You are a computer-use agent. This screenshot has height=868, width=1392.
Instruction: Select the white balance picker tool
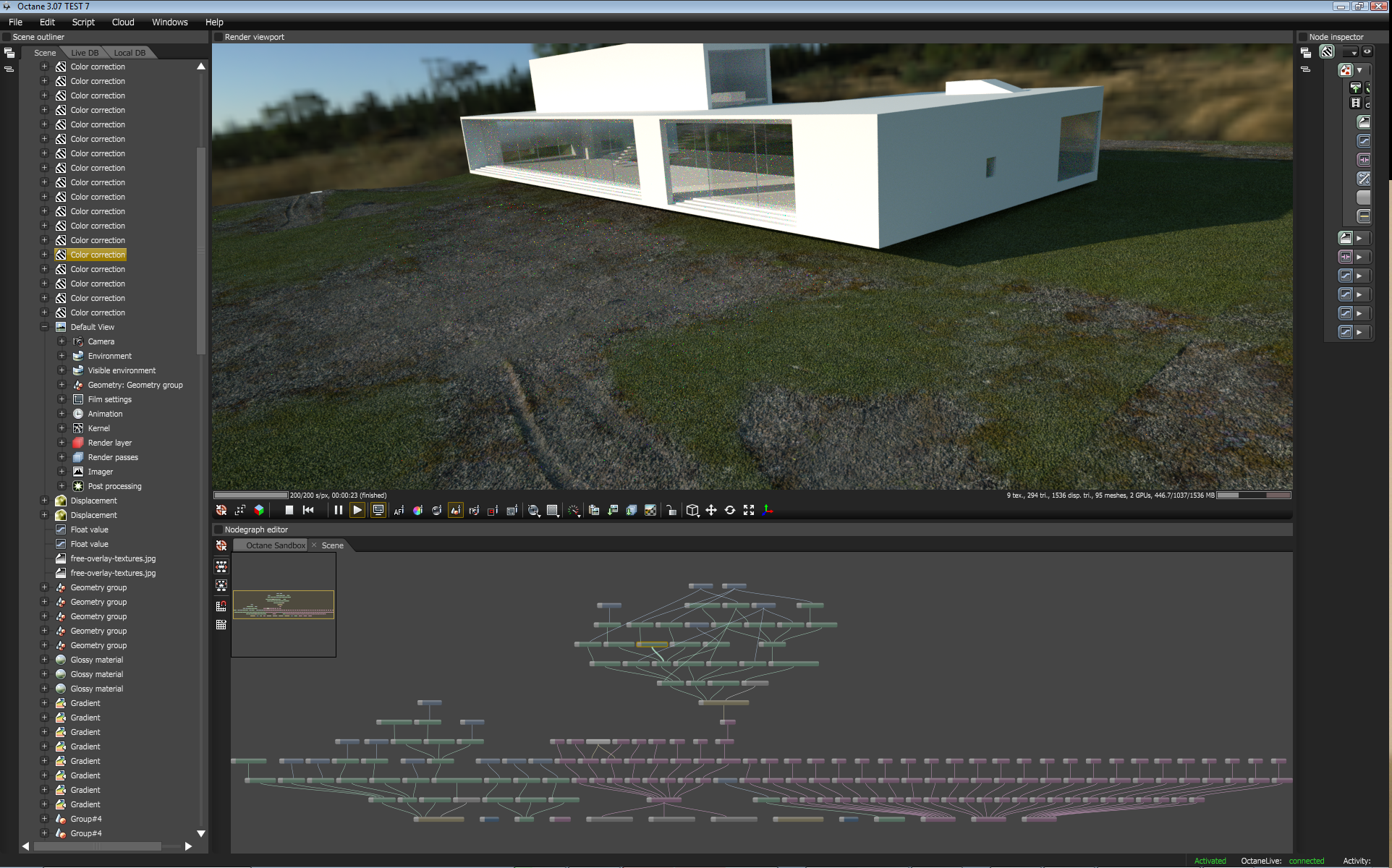click(x=417, y=511)
